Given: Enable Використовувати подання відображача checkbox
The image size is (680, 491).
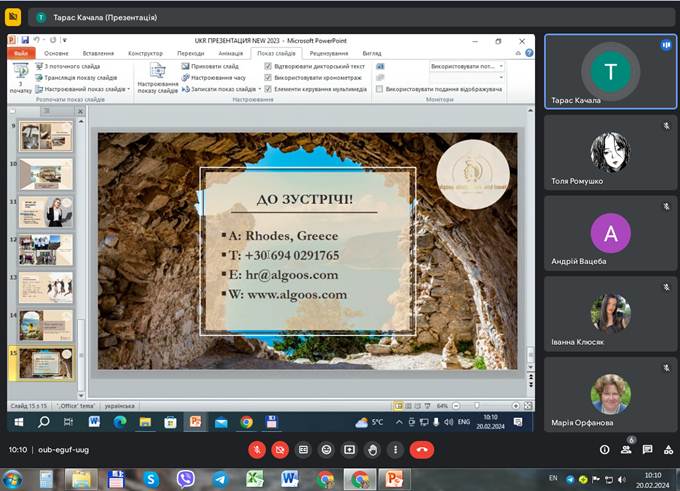Looking at the screenshot, I should tap(381, 89).
